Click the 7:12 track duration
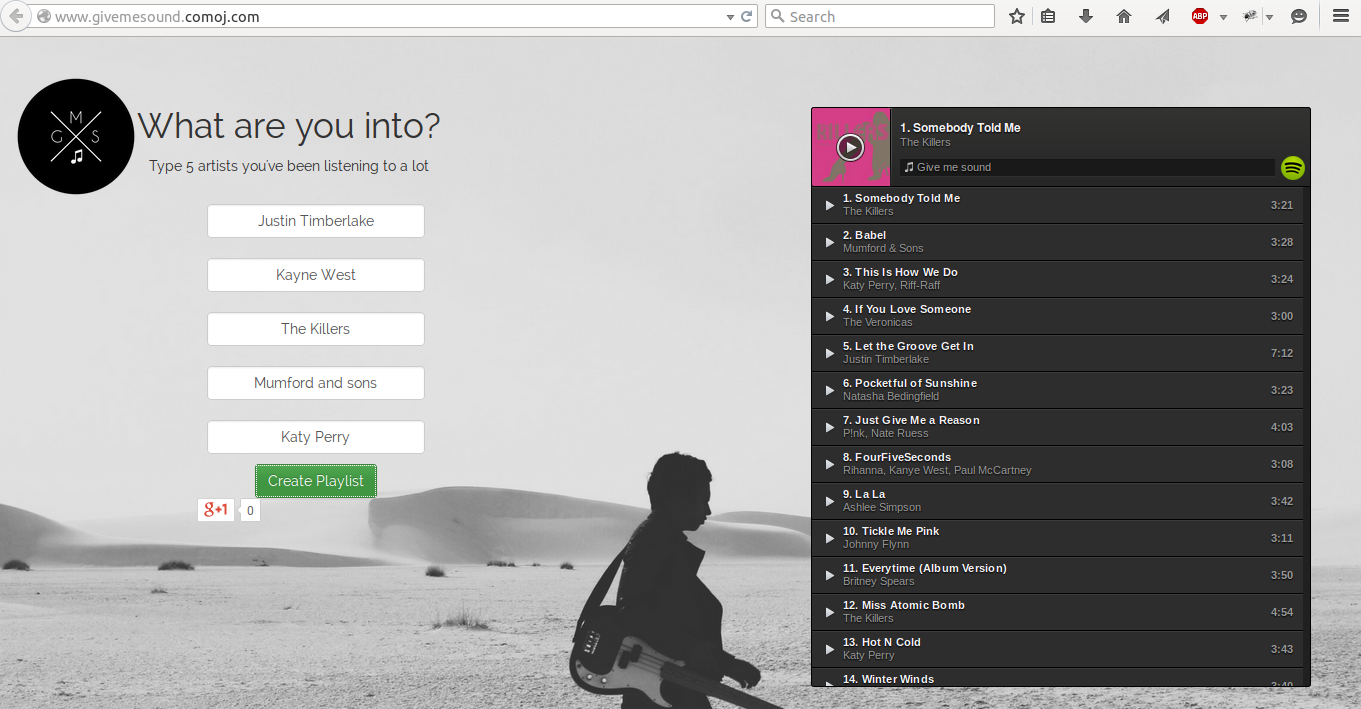Screen dimensions: 1361x709 coord(1282,353)
